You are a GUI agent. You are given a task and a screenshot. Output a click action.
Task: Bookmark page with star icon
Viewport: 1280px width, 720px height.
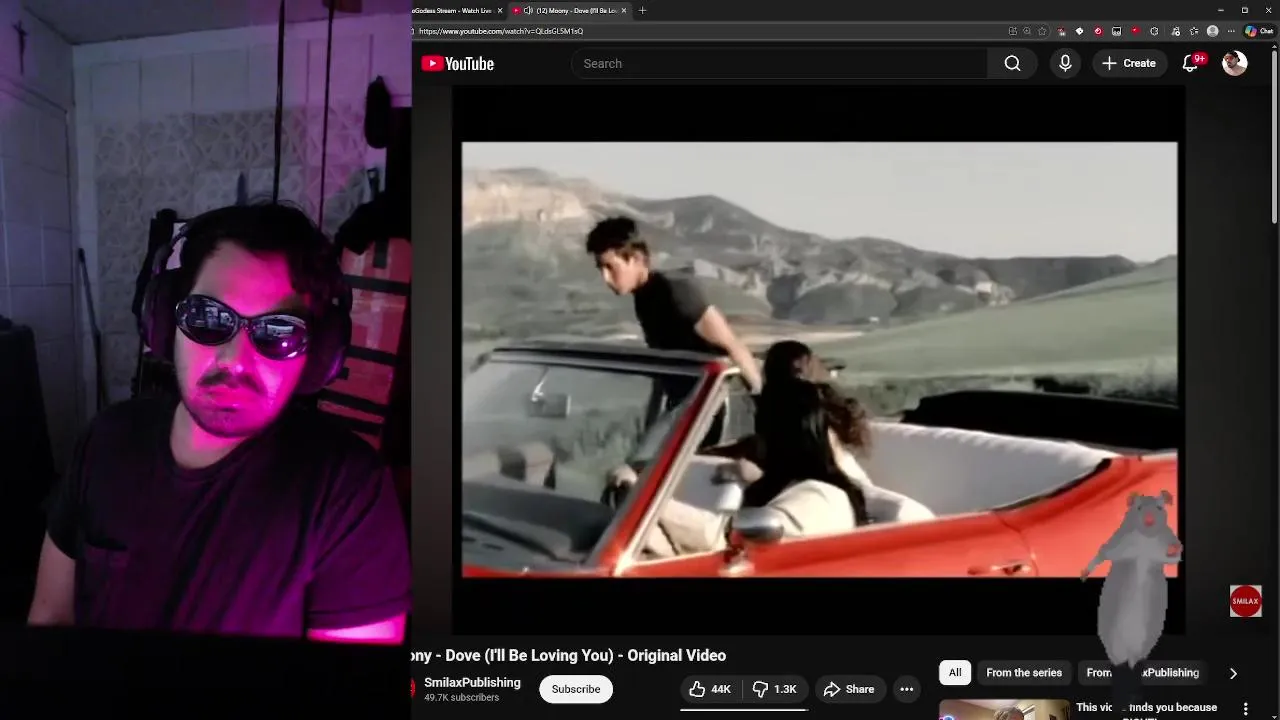point(1042,31)
